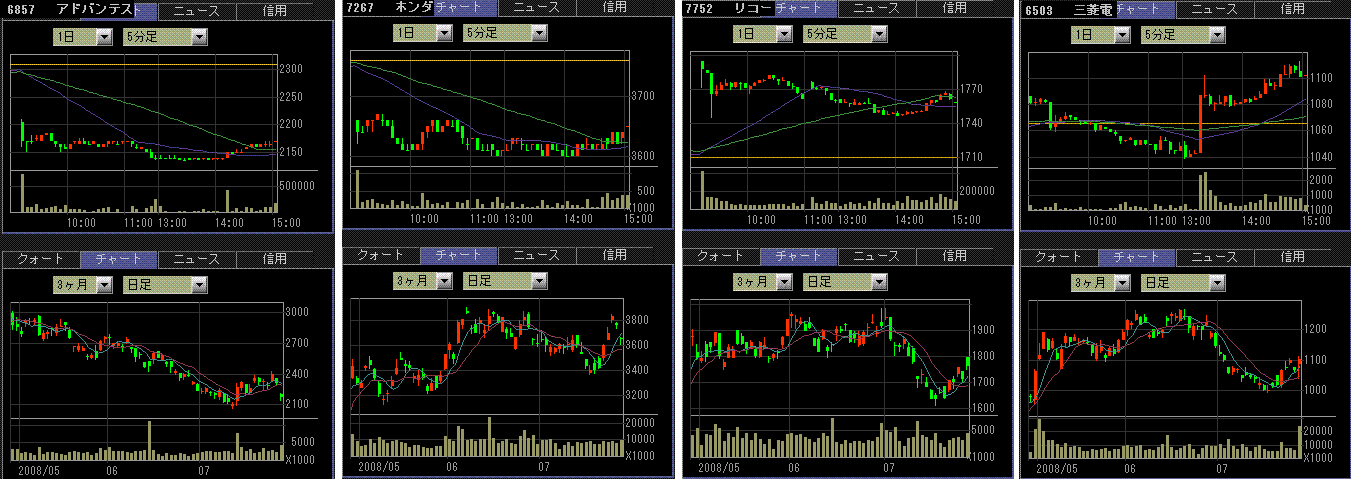Select チャート tab in panel below Mitsubishi Electric

point(1137,257)
